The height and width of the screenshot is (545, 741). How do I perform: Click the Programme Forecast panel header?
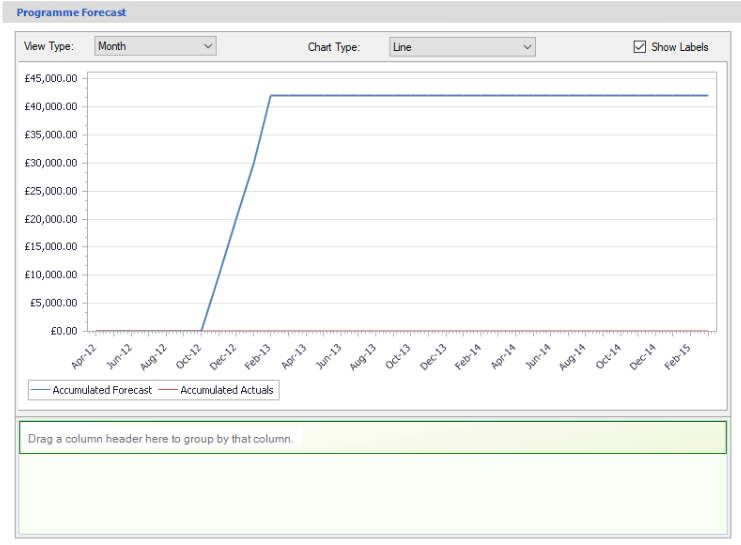[71, 12]
